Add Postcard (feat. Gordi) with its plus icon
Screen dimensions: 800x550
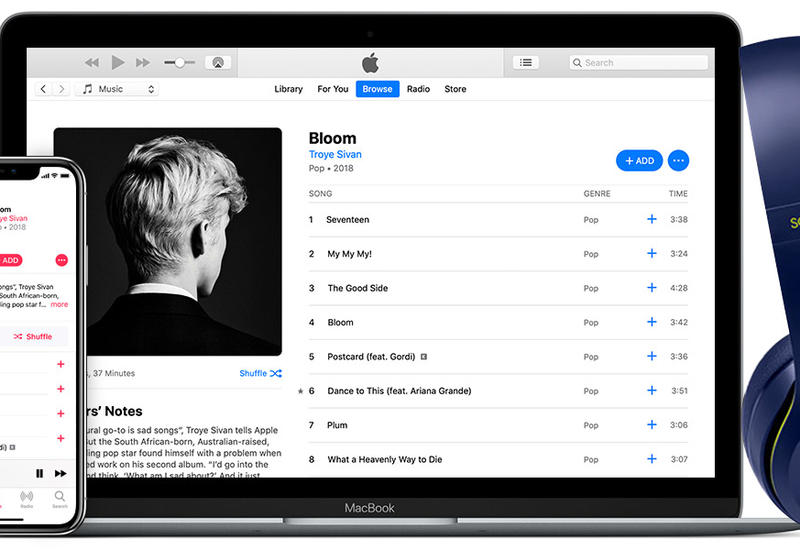click(x=652, y=356)
